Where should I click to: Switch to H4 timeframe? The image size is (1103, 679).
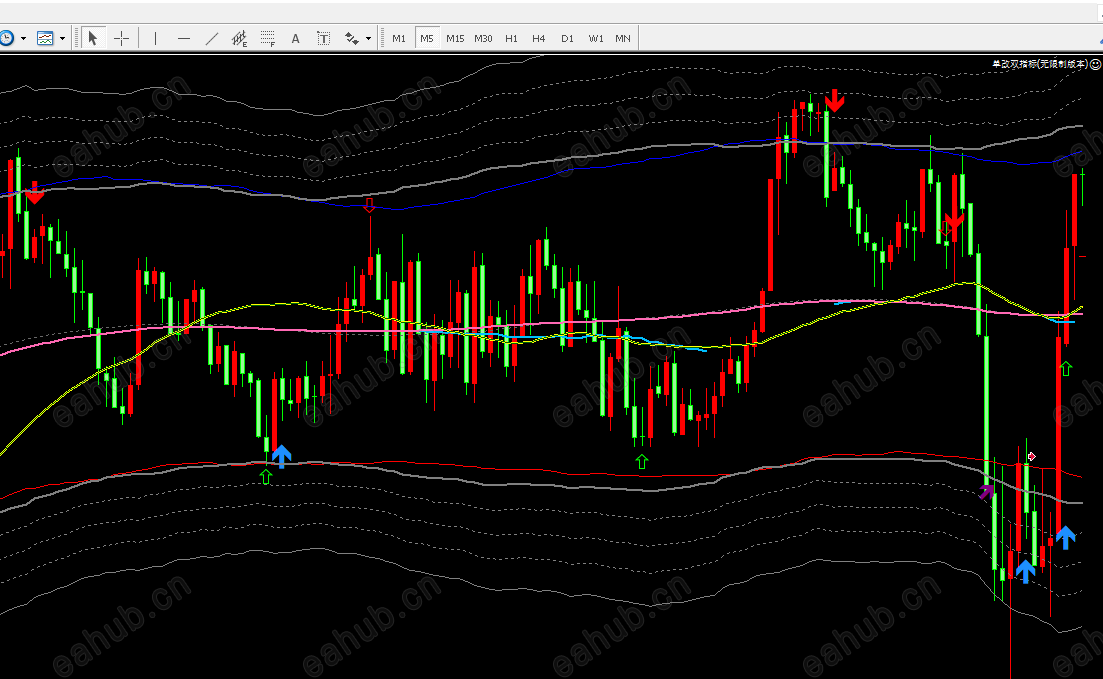(539, 38)
